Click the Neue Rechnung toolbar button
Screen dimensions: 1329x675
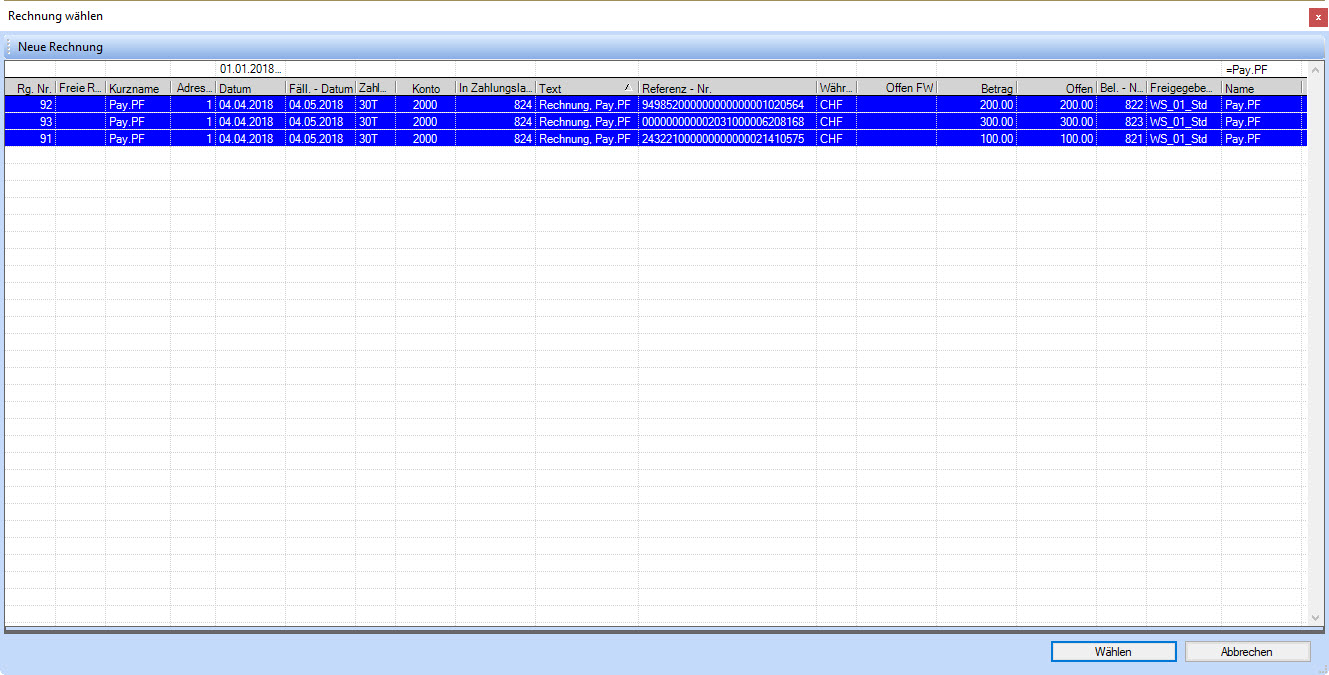pyautogui.click(x=60, y=47)
